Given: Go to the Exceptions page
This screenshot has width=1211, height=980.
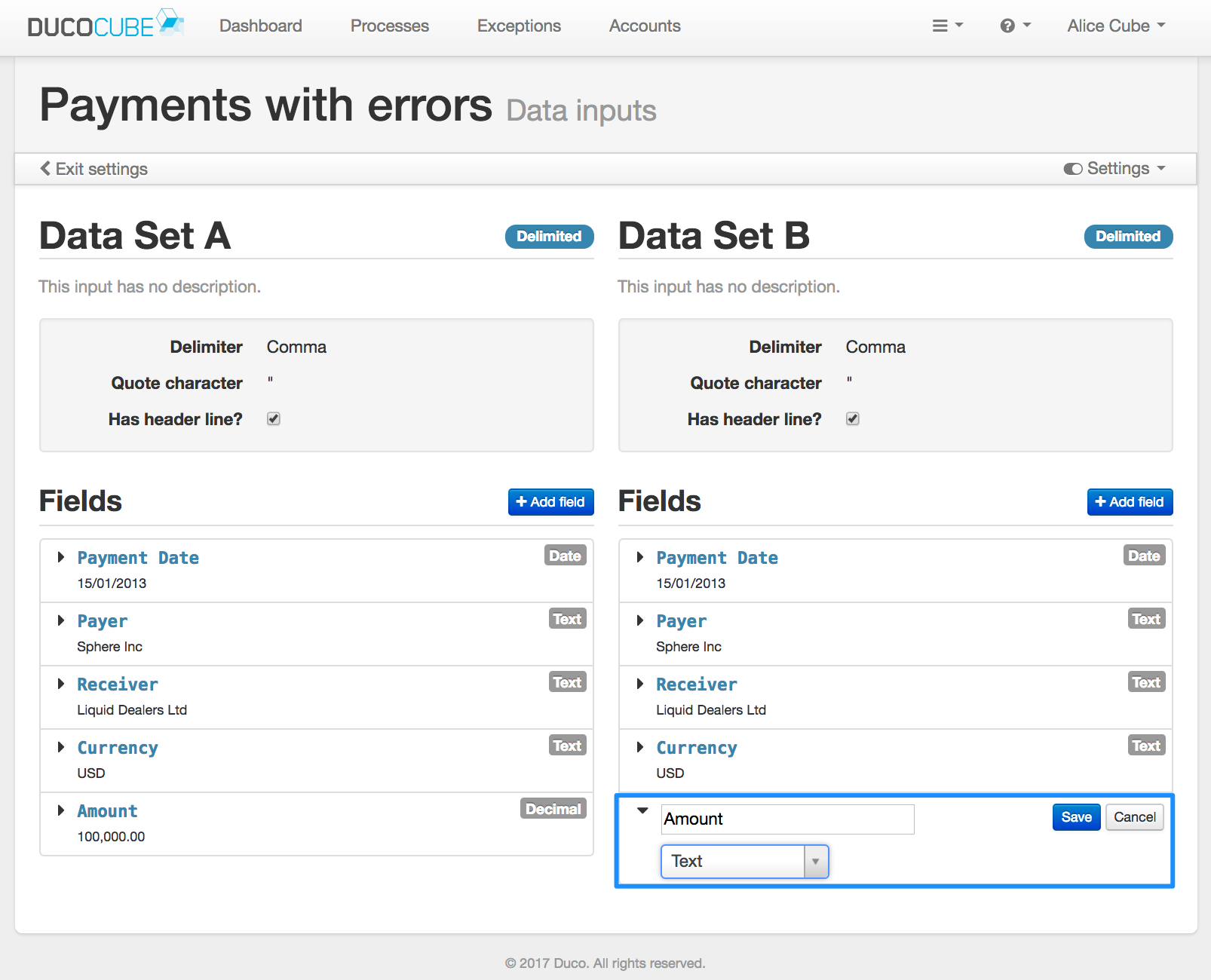Looking at the screenshot, I should tap(519, 26).
